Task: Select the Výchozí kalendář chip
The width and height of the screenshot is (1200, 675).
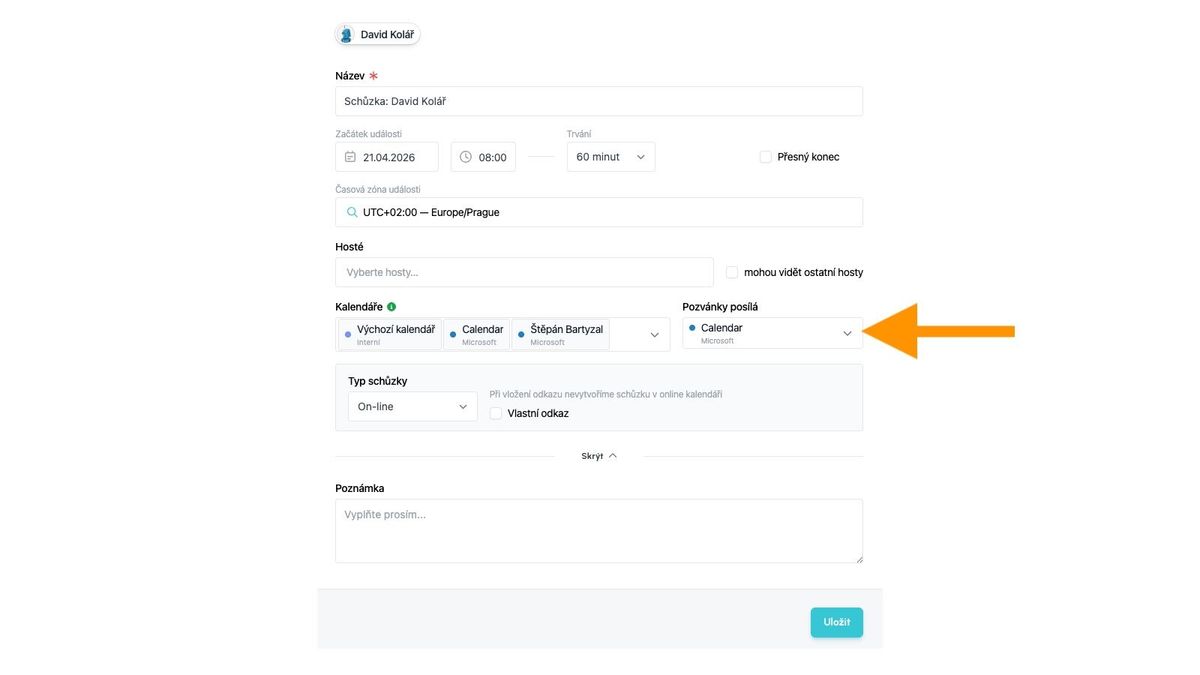Action: tap(391, 334)
